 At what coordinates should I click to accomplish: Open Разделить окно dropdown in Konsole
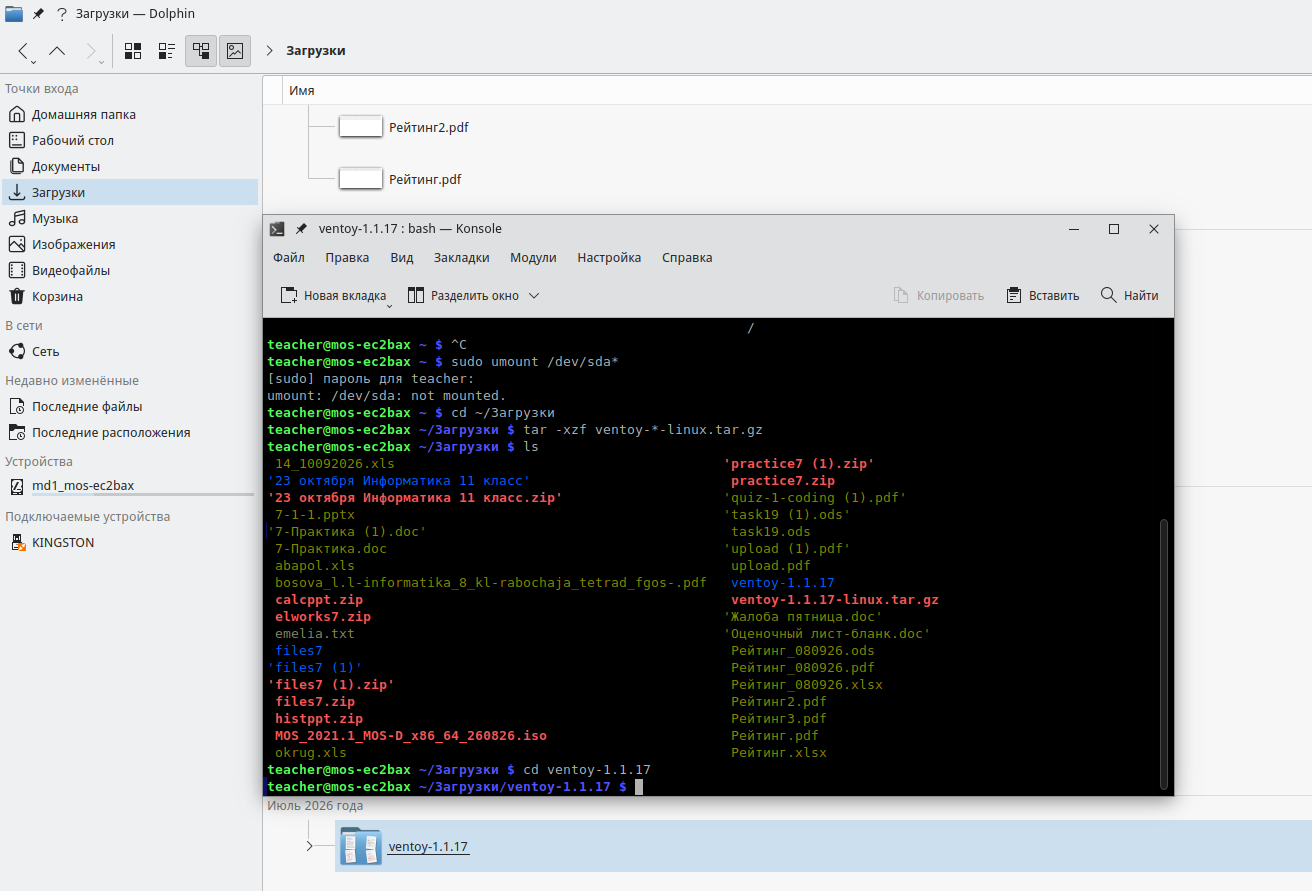(x=474, y=295)
